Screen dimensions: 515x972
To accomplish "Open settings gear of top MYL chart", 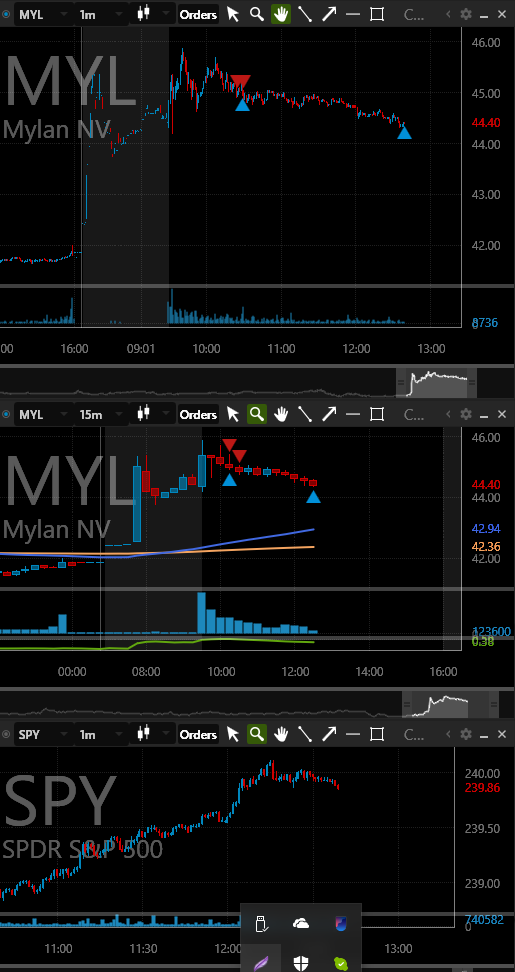I will click(466, 14).
